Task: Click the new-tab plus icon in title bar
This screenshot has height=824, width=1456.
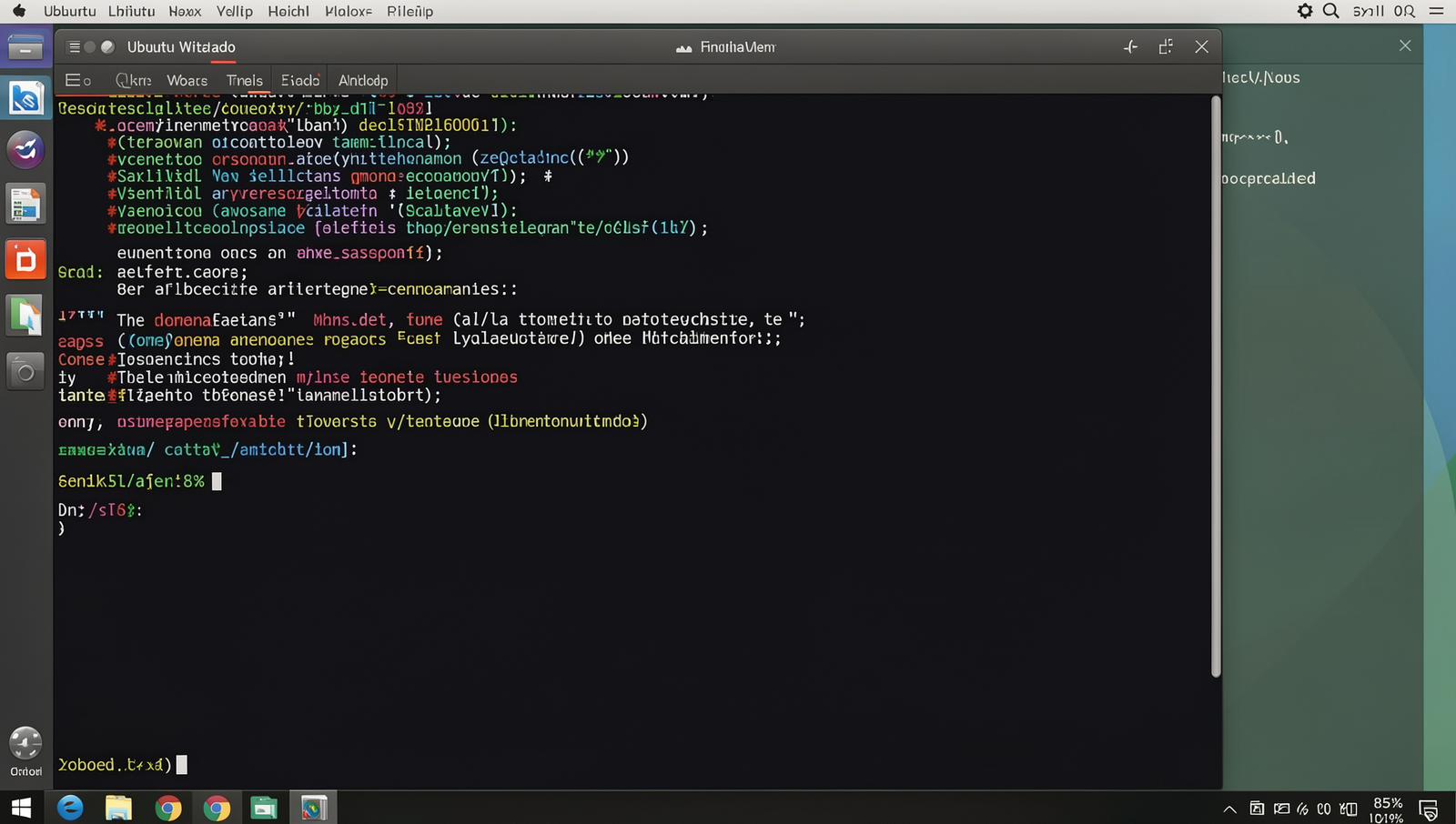Action: tap(1130, 46)
